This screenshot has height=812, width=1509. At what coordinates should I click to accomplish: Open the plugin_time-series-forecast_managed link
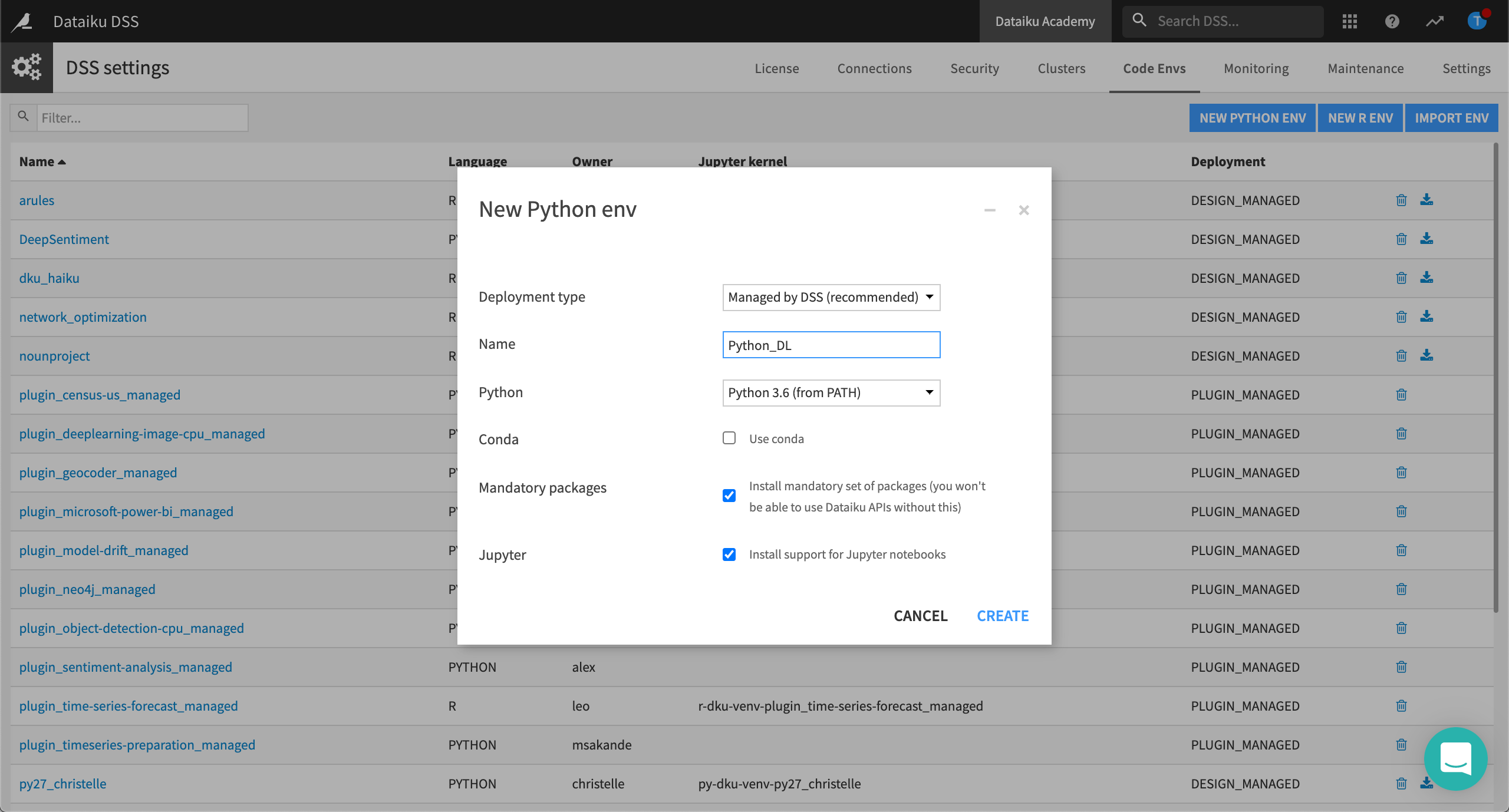[129, 706]
